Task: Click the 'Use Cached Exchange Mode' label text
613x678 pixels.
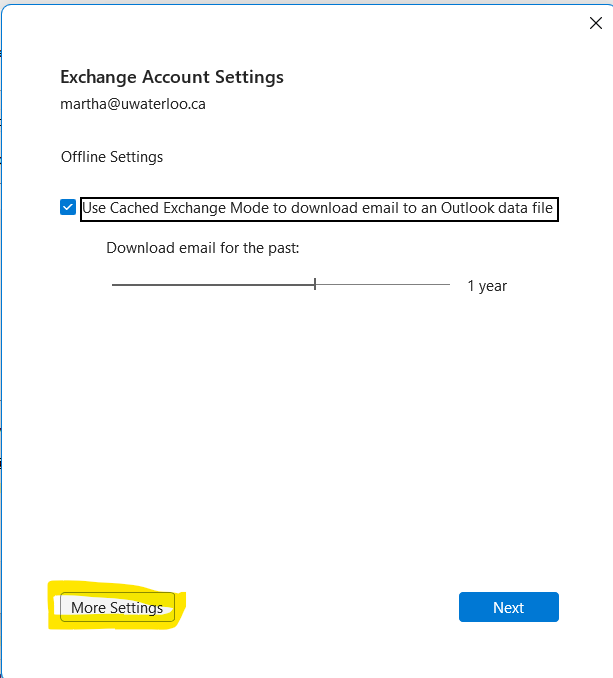Action: tap(317, 208)
